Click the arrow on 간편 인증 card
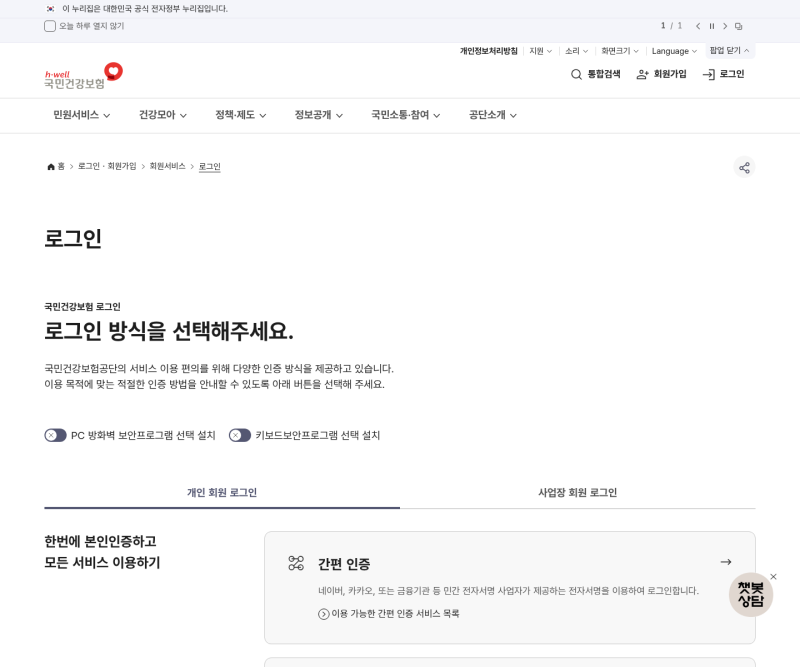 pyautogui.click(x=726, y=562)
